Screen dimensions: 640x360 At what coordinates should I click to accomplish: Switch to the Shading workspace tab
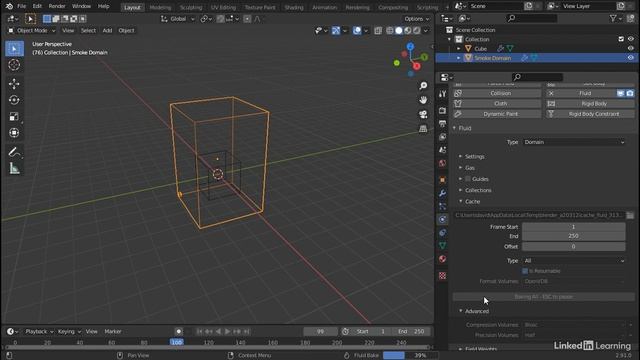(294, 7)
